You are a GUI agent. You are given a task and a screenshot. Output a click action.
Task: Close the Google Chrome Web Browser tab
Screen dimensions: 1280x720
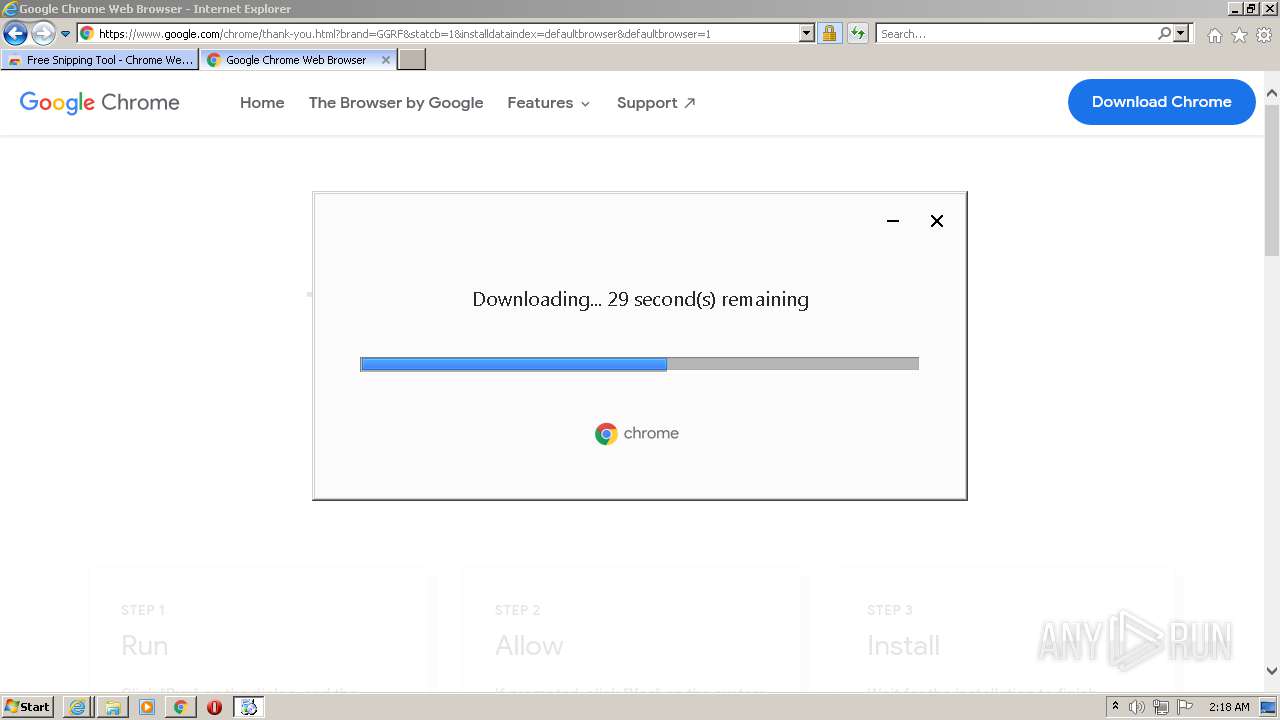pos(386,60)
